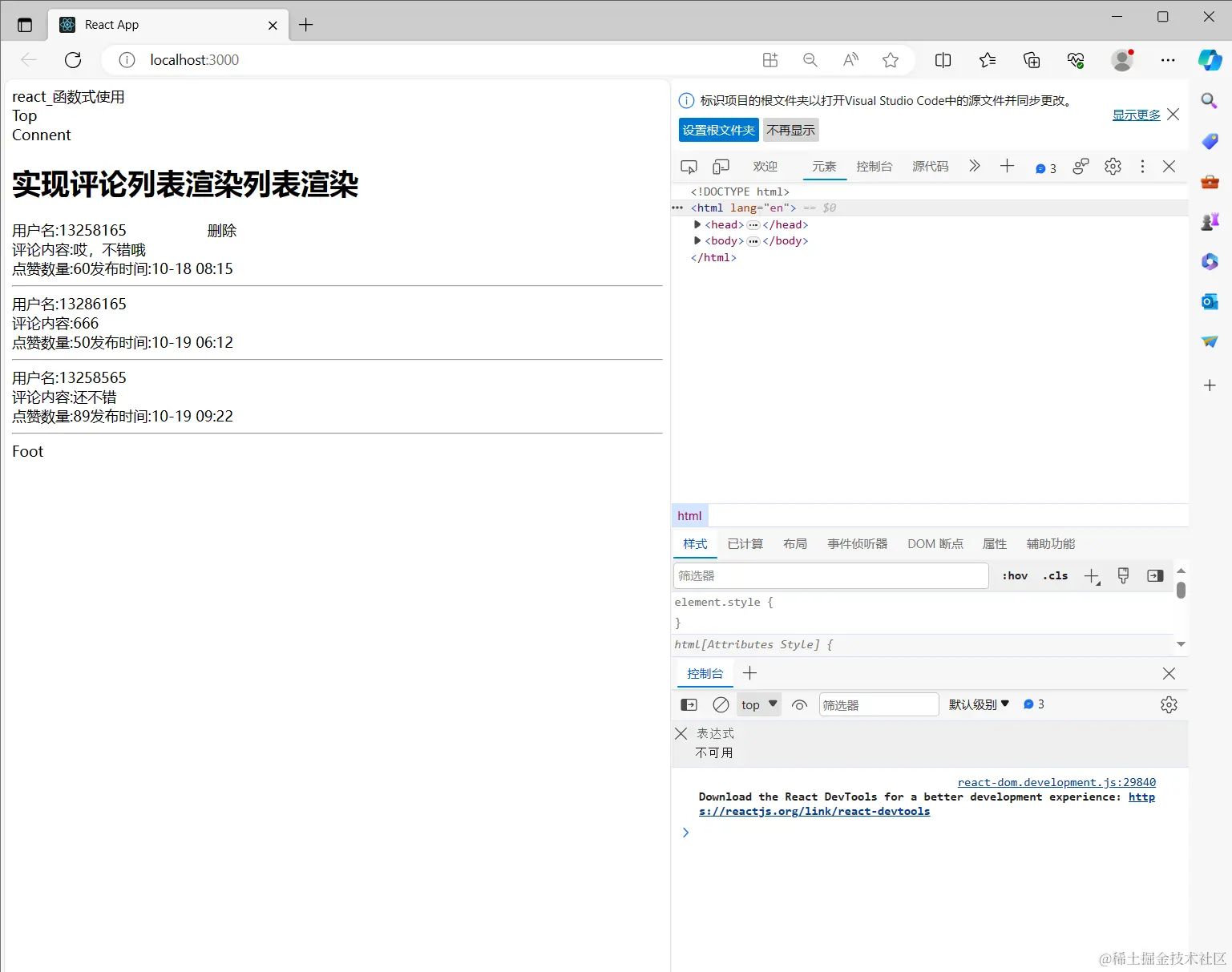Switch to the 源代码 tab
The height and width of the screenshot is (972, 1232).
(931, 167)
